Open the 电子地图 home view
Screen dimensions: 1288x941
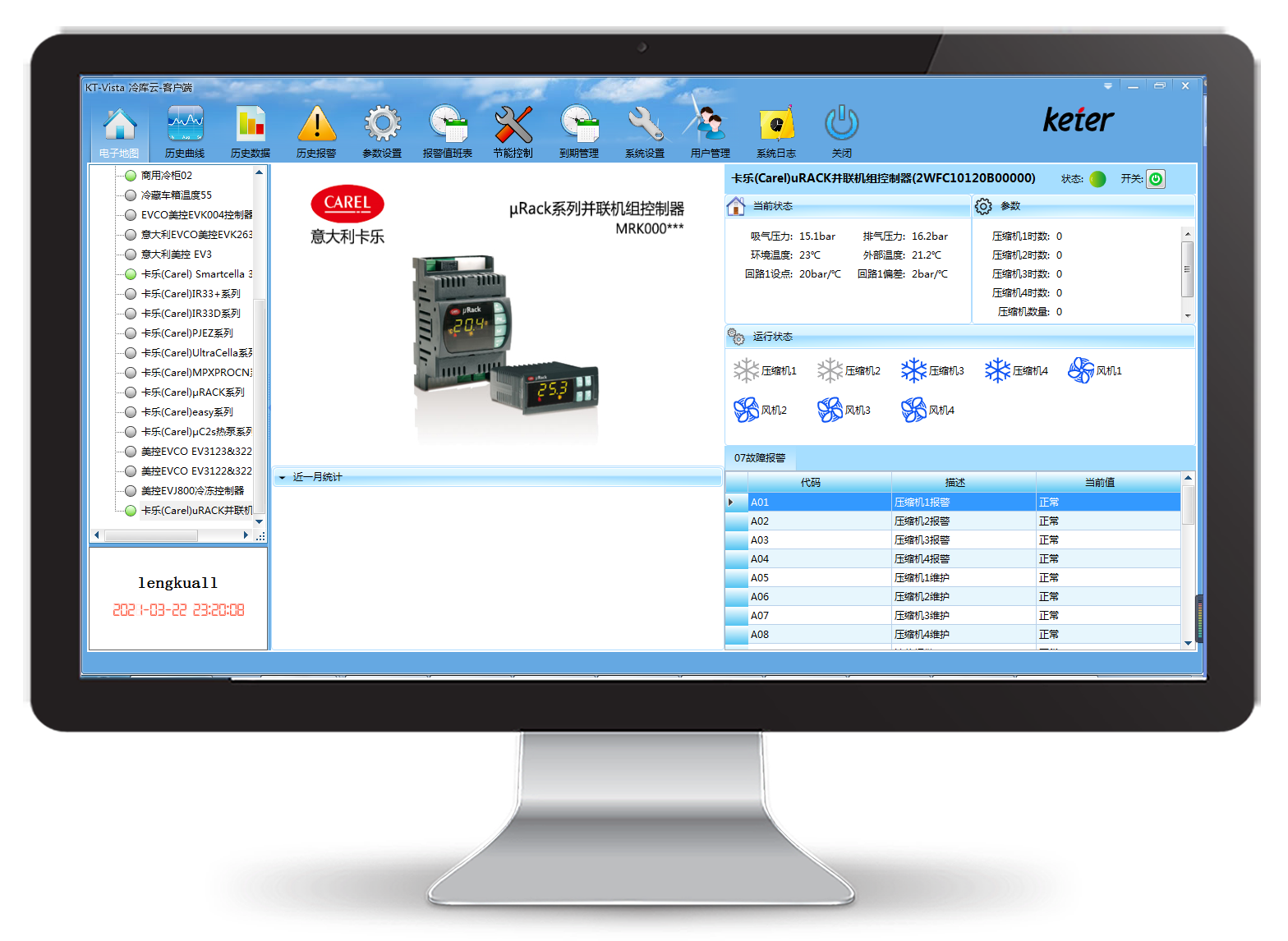119,131
